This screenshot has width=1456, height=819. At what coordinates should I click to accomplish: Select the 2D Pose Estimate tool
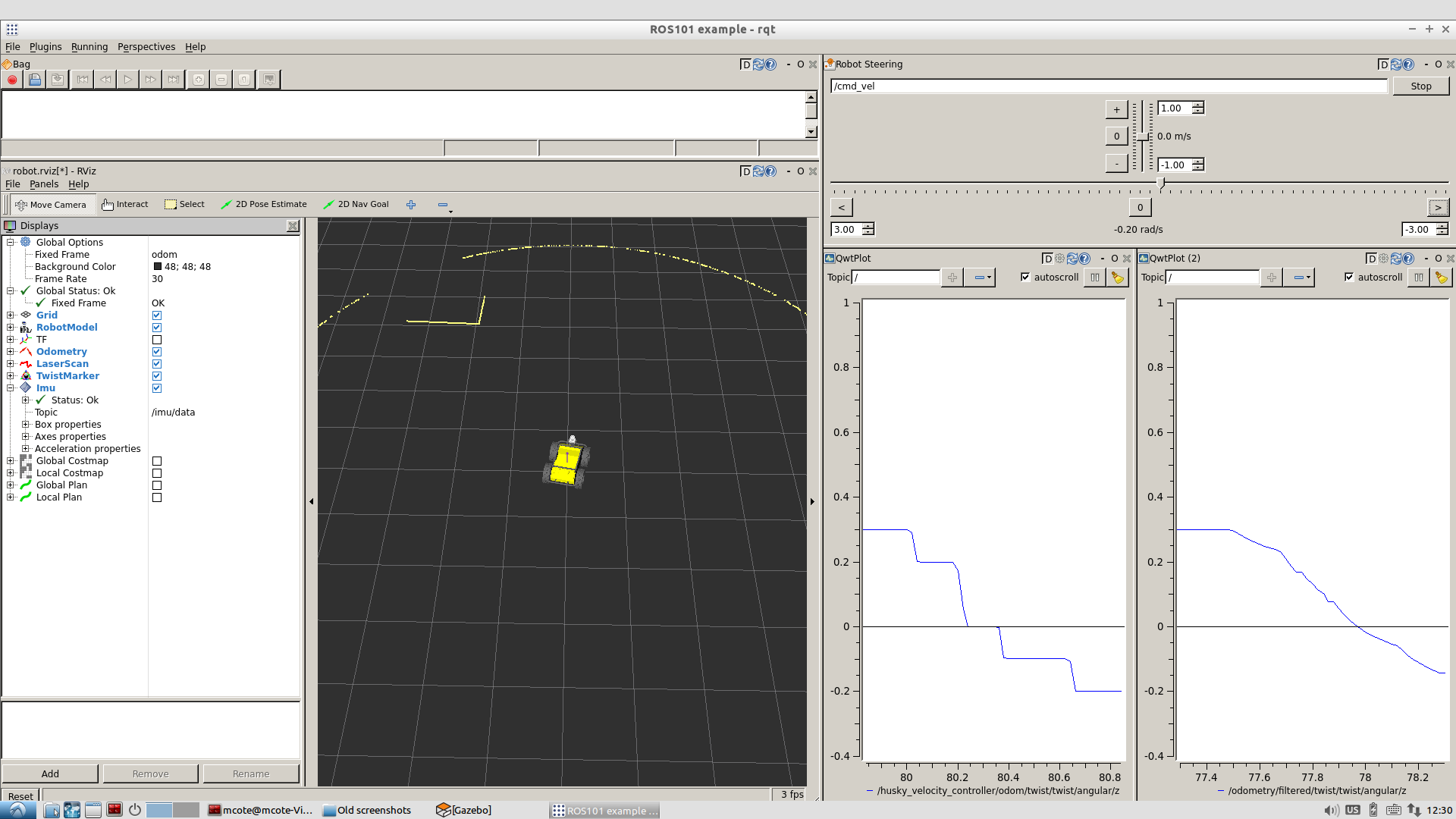(x=264, y=204)
